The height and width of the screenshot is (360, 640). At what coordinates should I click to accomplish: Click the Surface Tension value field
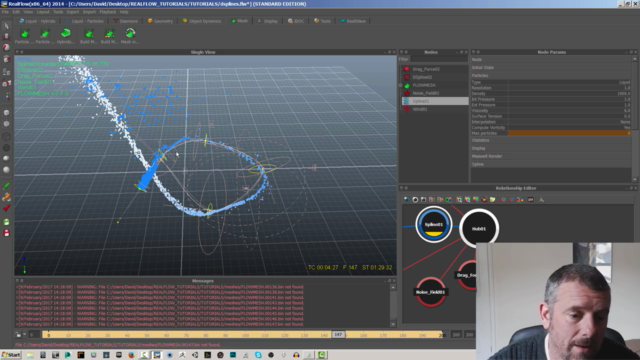point(569,116)
